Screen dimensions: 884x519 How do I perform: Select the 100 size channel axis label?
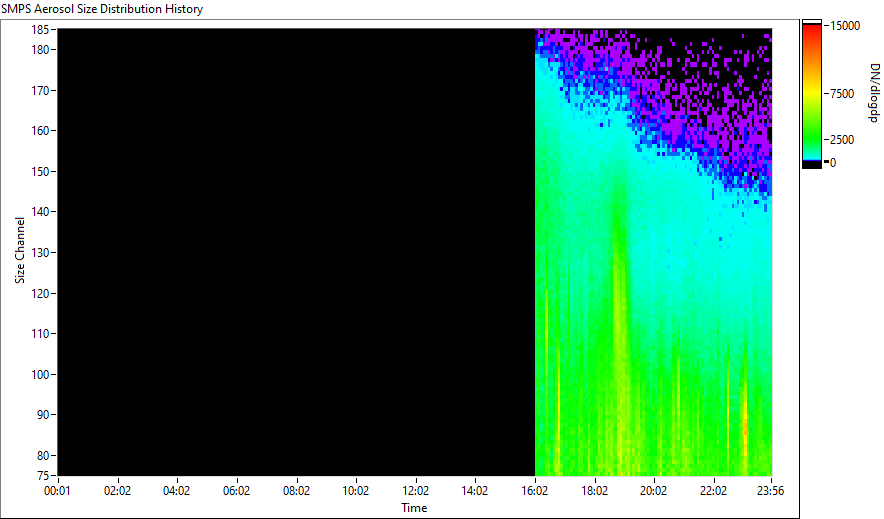pos(39,374)
